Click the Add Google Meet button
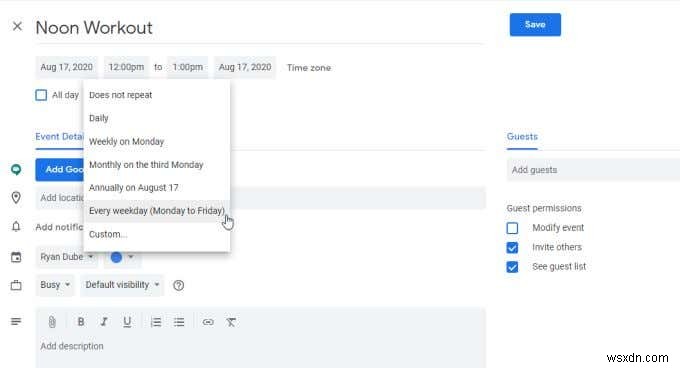680x368 pixels. [x=60, y=169]
